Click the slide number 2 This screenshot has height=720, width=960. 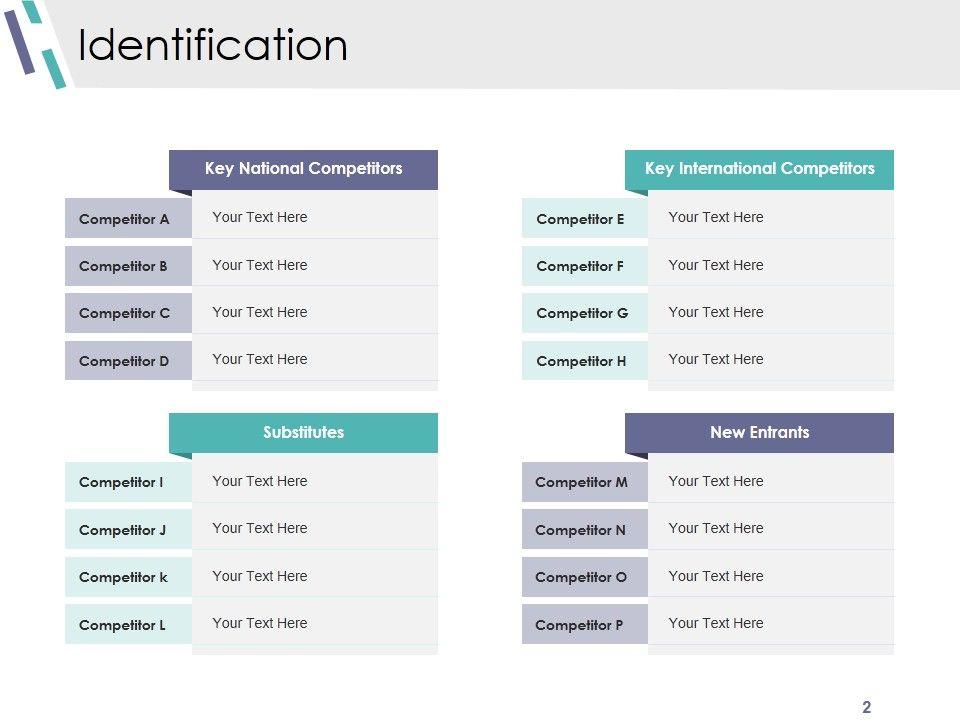pos(867,708)
